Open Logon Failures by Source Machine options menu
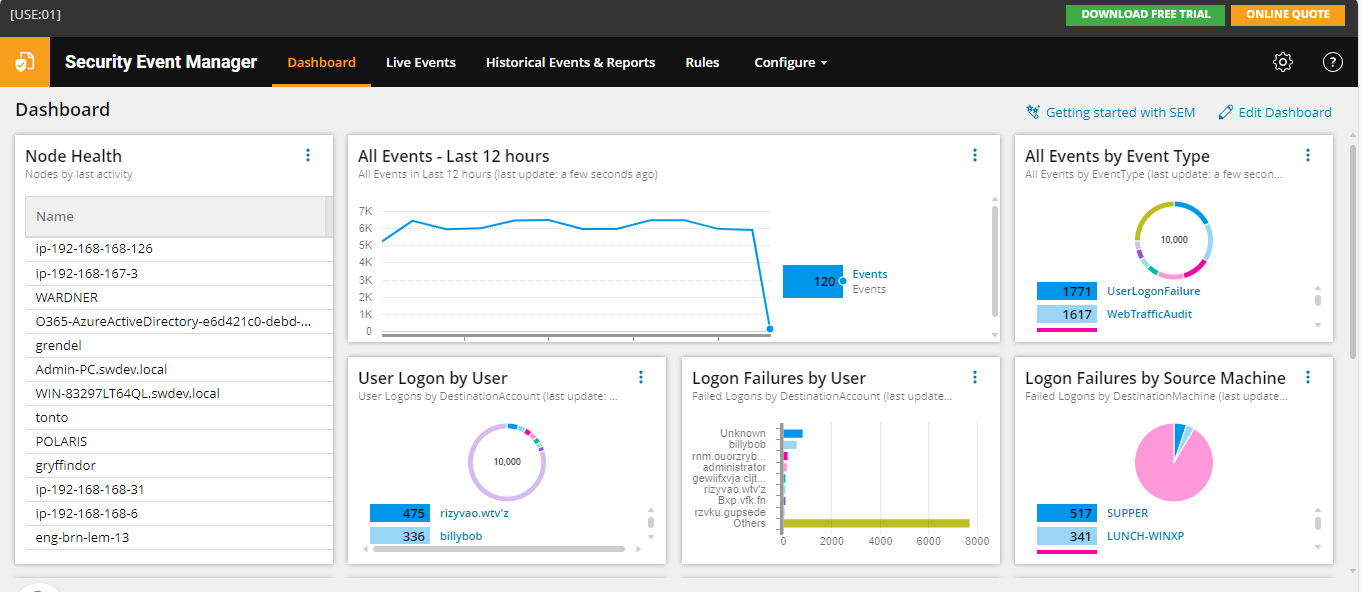Viewport: 1362px width, 592px height. coord(1308,377)
